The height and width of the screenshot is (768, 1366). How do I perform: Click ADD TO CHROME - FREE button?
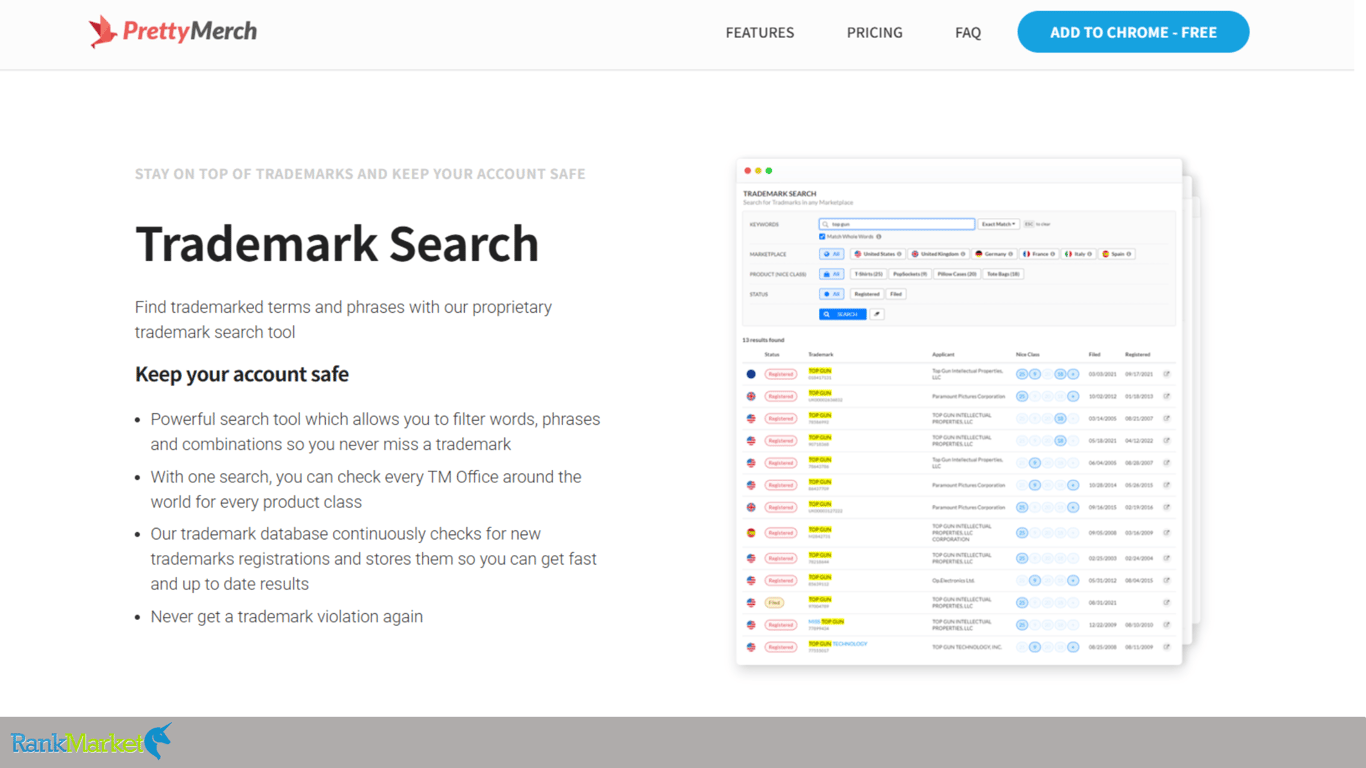pyautogui.click(x=1133, y=32)
